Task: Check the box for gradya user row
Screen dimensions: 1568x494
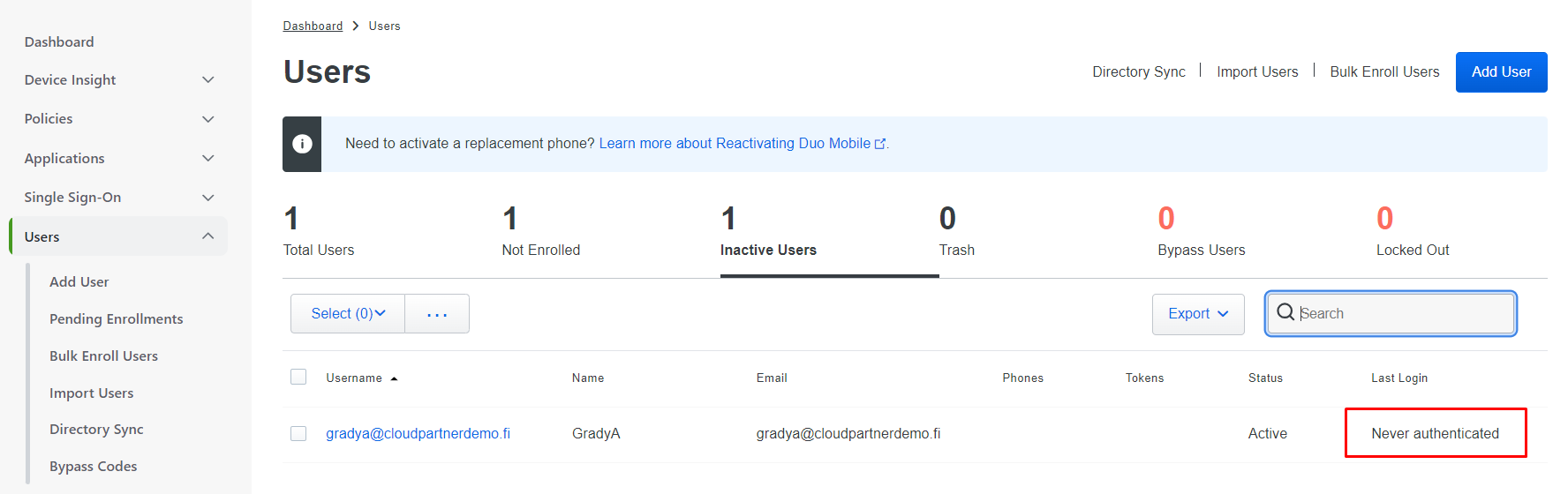Action: [298, 434]
